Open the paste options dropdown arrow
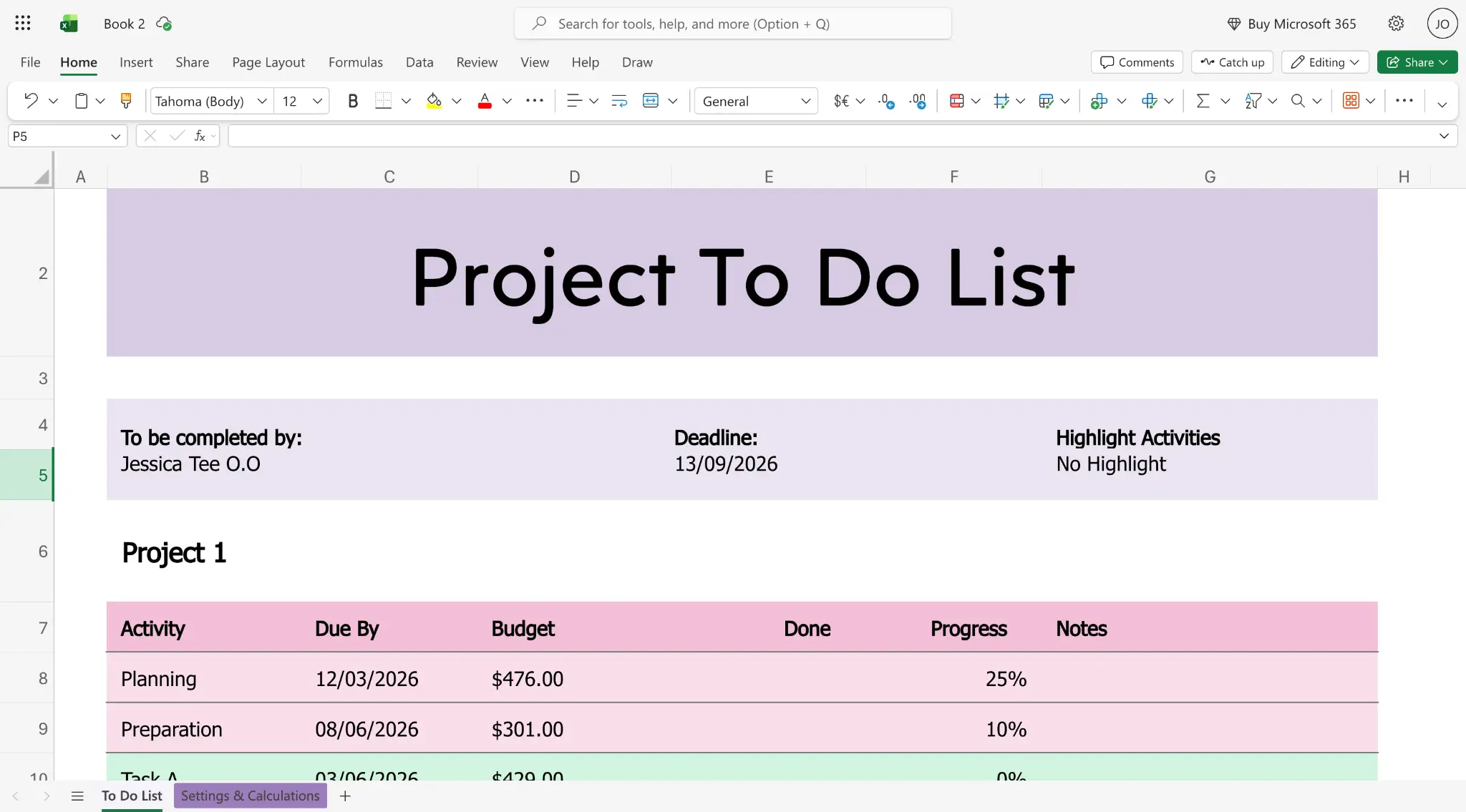Screen dimensions: 1466x812 (100, 101)
